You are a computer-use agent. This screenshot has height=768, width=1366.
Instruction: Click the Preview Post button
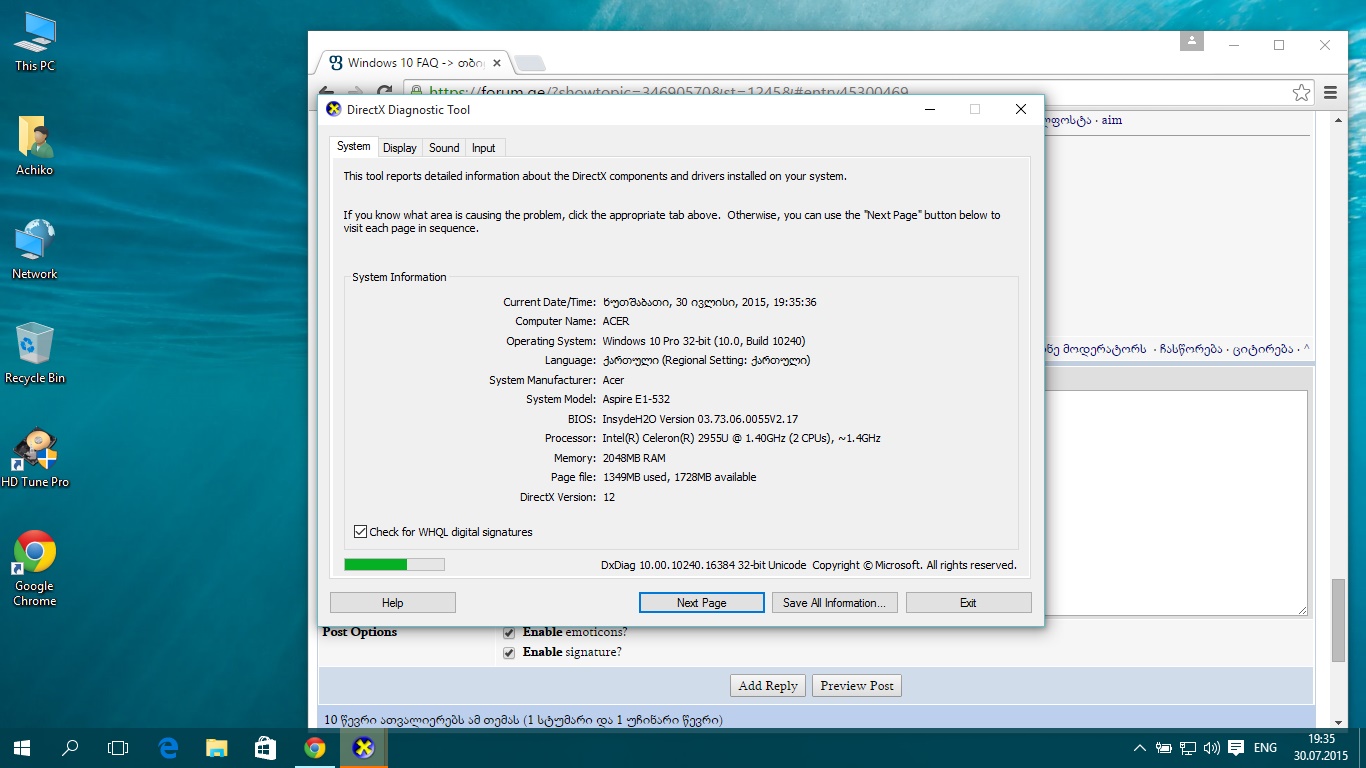click(857, 686)
